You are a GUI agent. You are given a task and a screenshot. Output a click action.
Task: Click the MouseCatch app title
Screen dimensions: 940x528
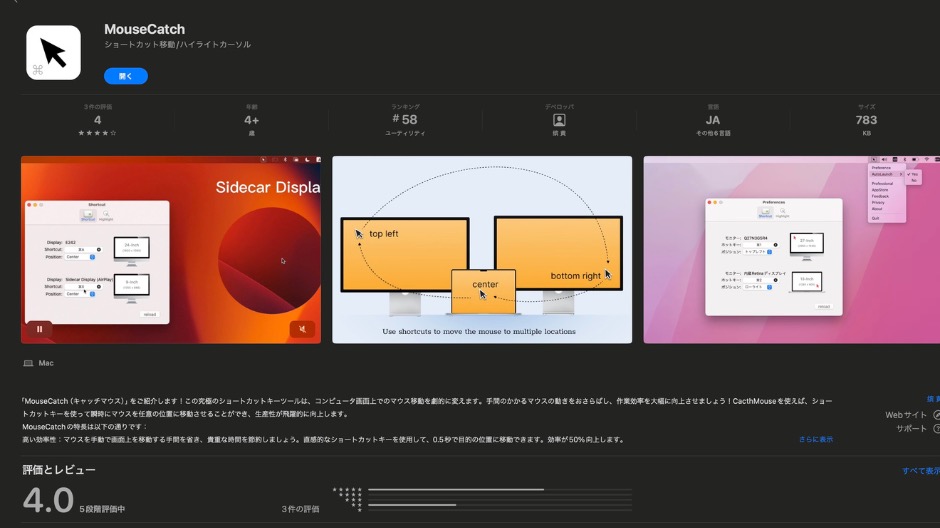(144, 29)
